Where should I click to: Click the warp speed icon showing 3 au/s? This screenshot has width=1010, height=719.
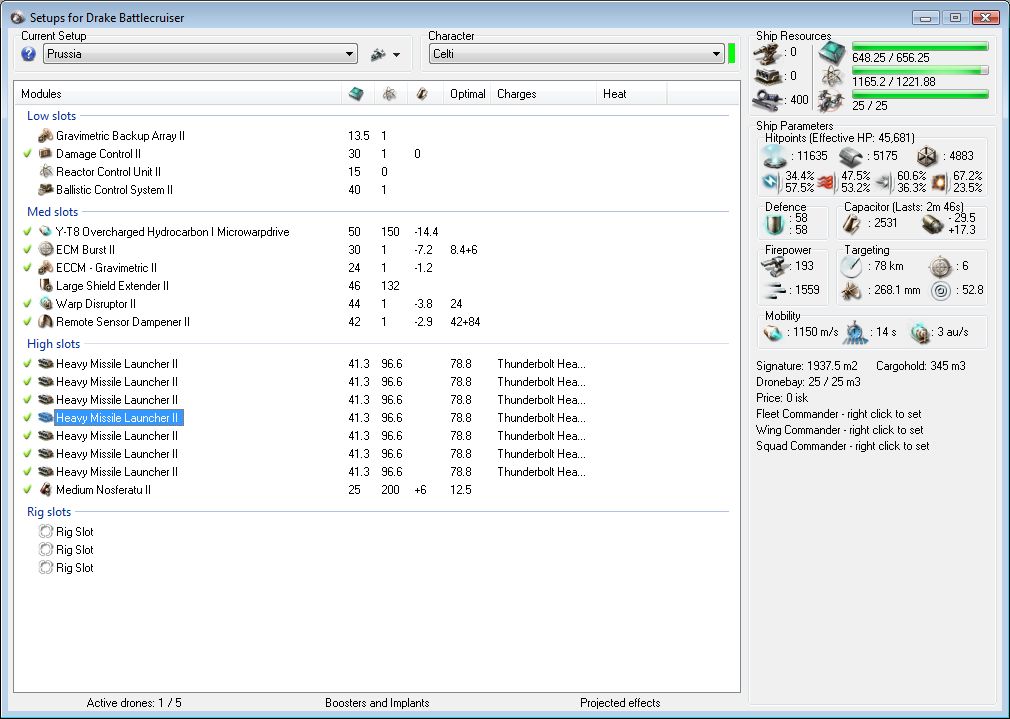click(920, 332)
